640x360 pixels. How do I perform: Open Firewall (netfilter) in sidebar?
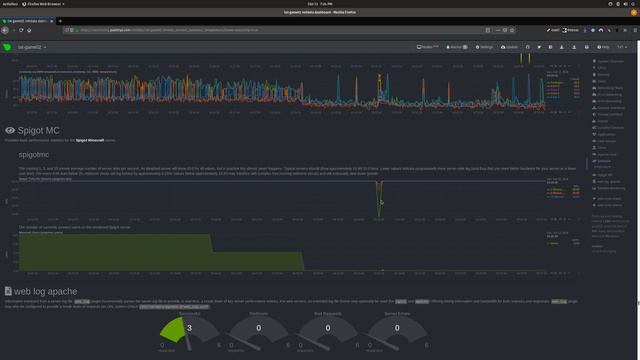click(x=607, y=114)
